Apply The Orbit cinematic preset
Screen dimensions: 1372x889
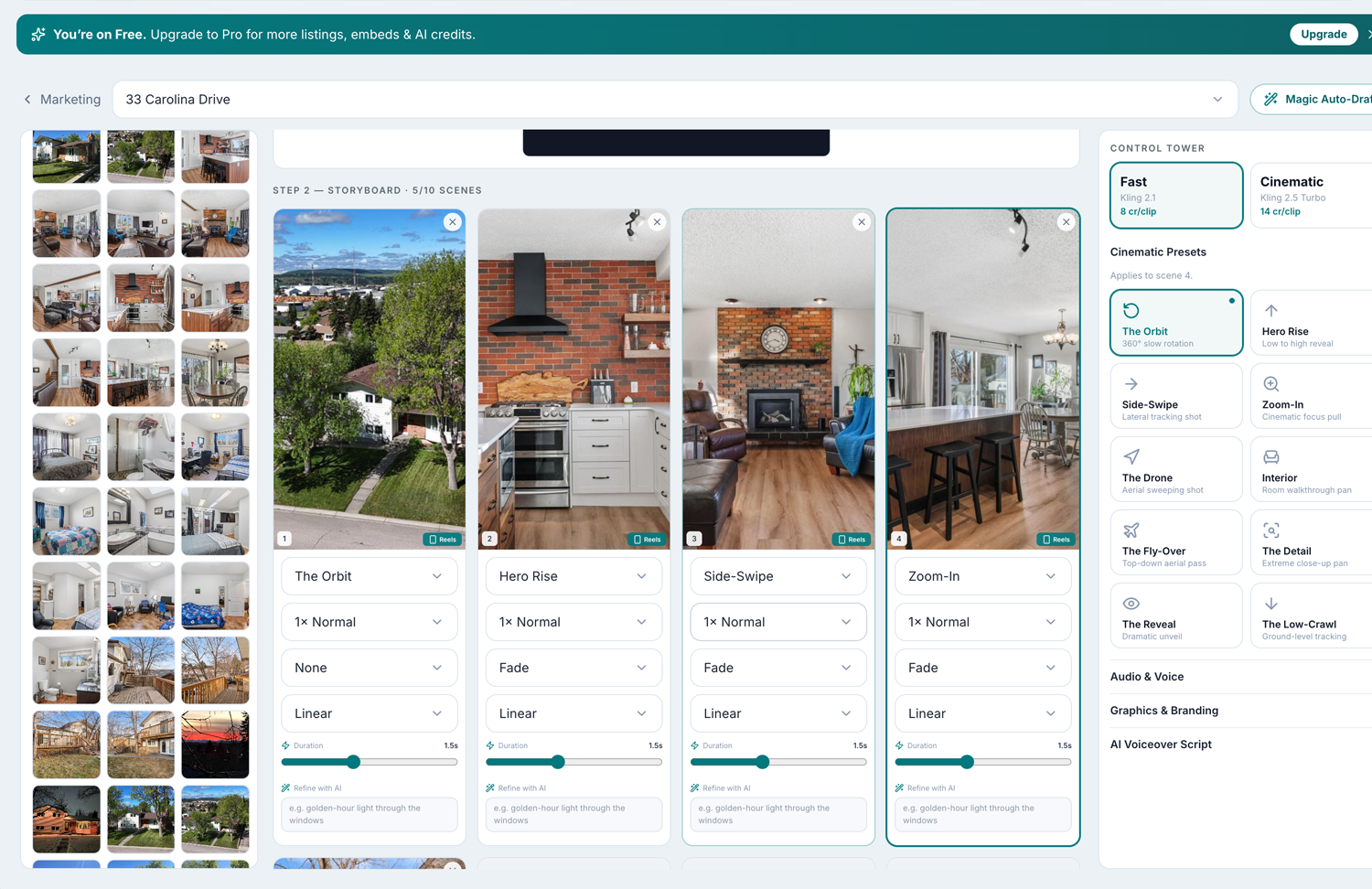(x=1176, y=323)
